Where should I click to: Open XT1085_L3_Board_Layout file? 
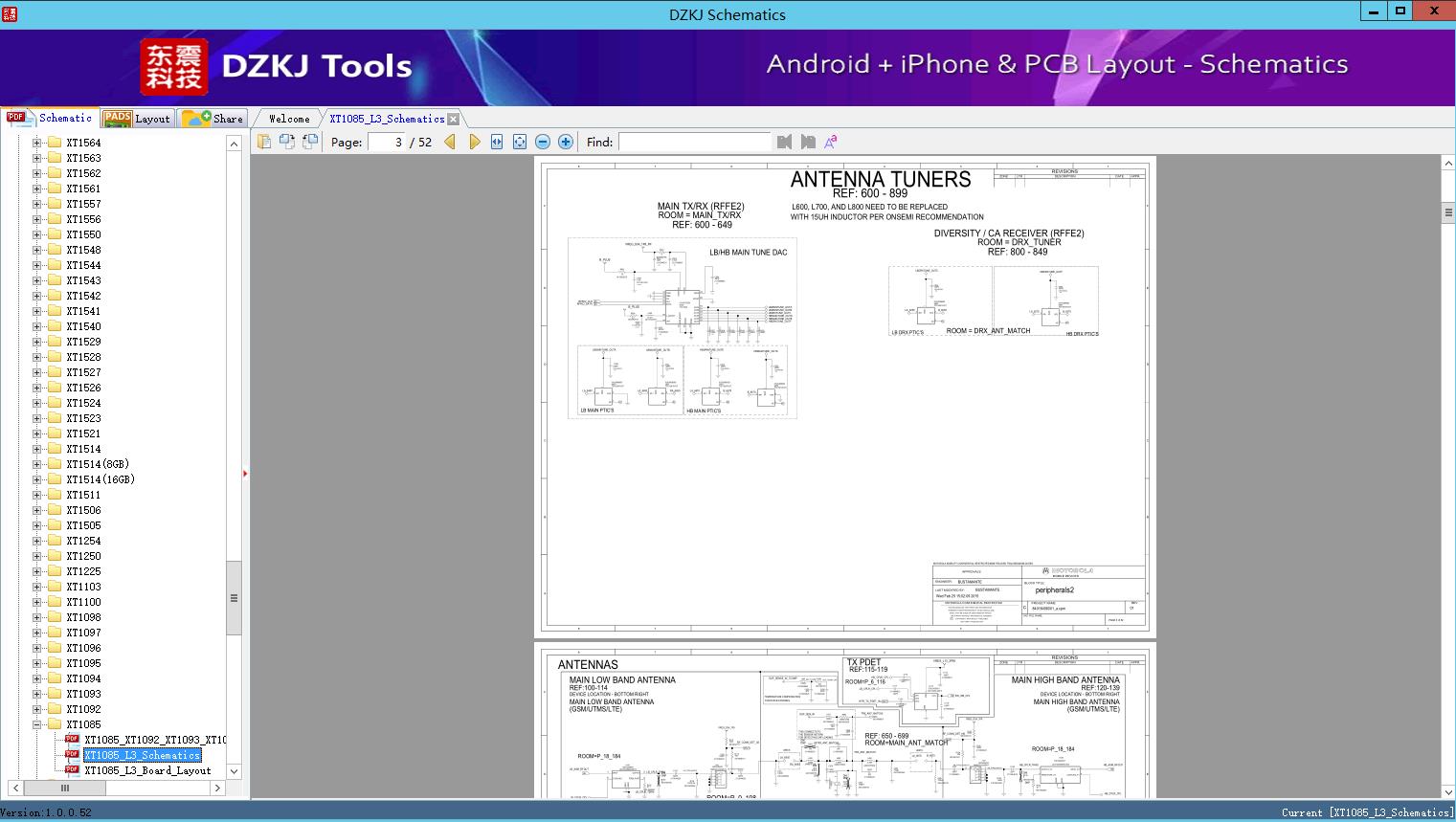[147, 770]
